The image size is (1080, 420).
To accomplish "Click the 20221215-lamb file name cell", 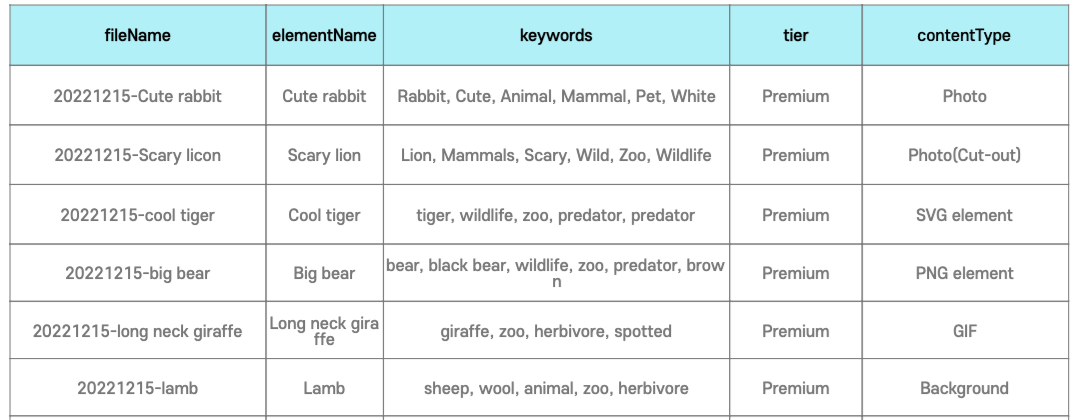I will coord(138,388).
